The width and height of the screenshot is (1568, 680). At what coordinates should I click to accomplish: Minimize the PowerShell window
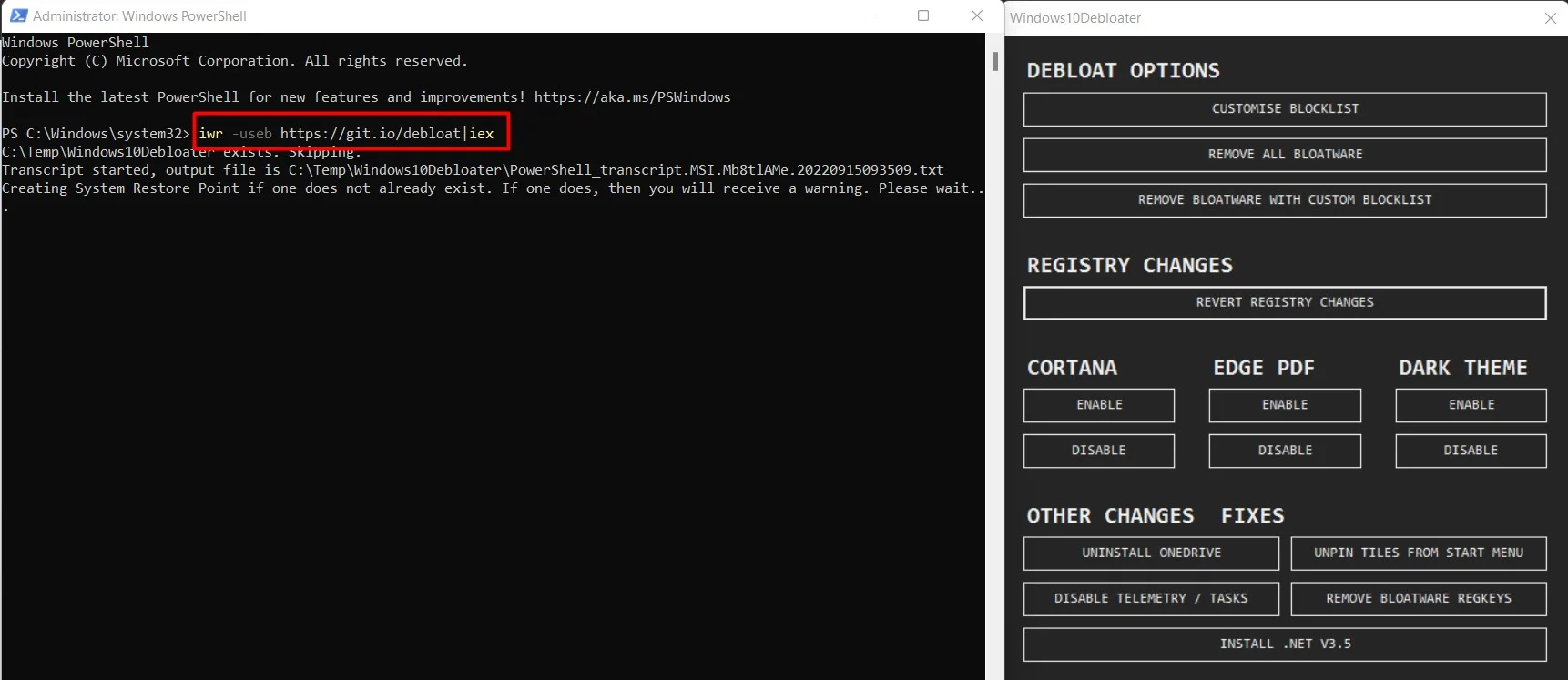871,15
